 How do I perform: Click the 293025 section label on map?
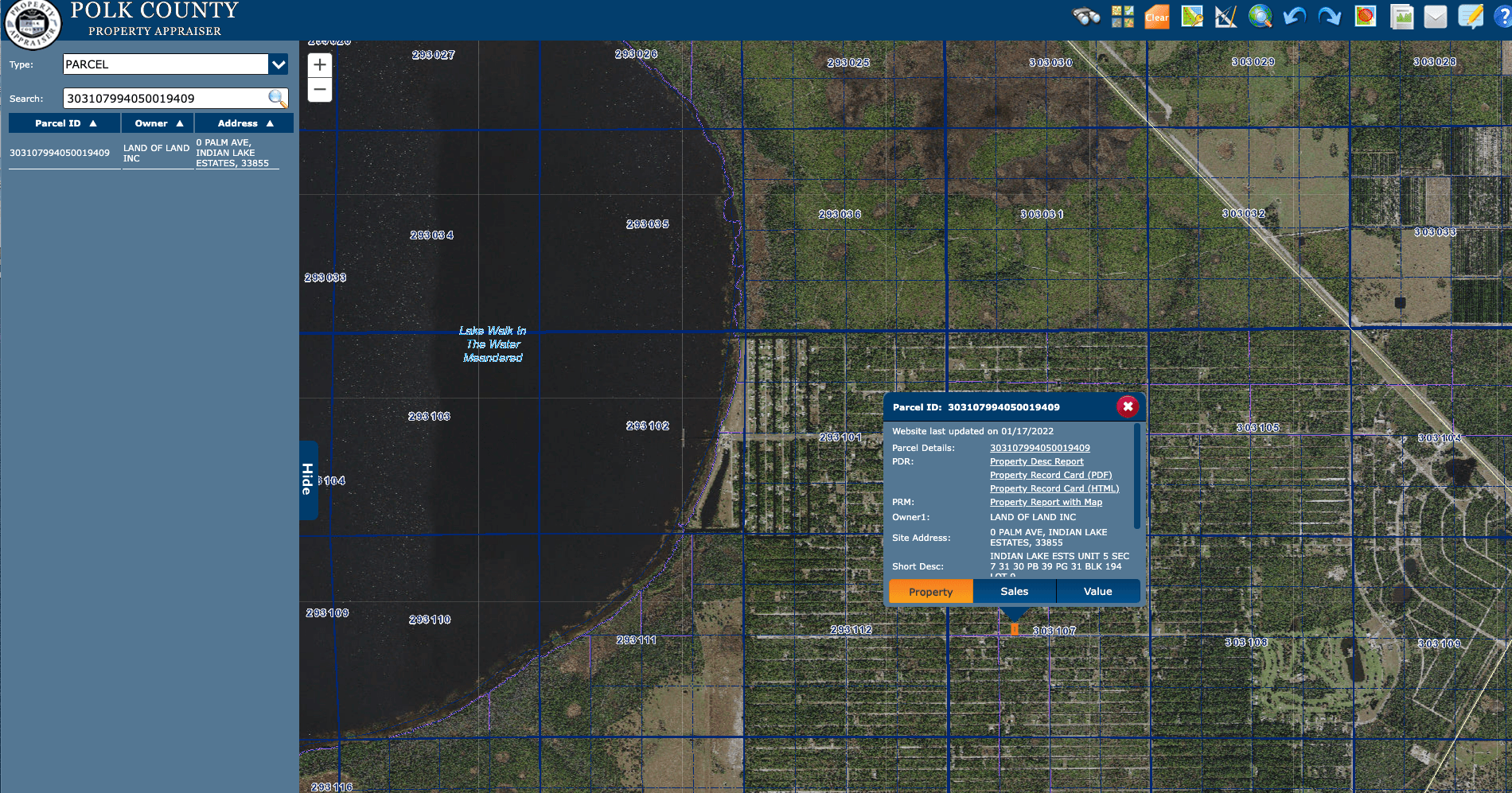pyautogui.click(x=848, y=63)
